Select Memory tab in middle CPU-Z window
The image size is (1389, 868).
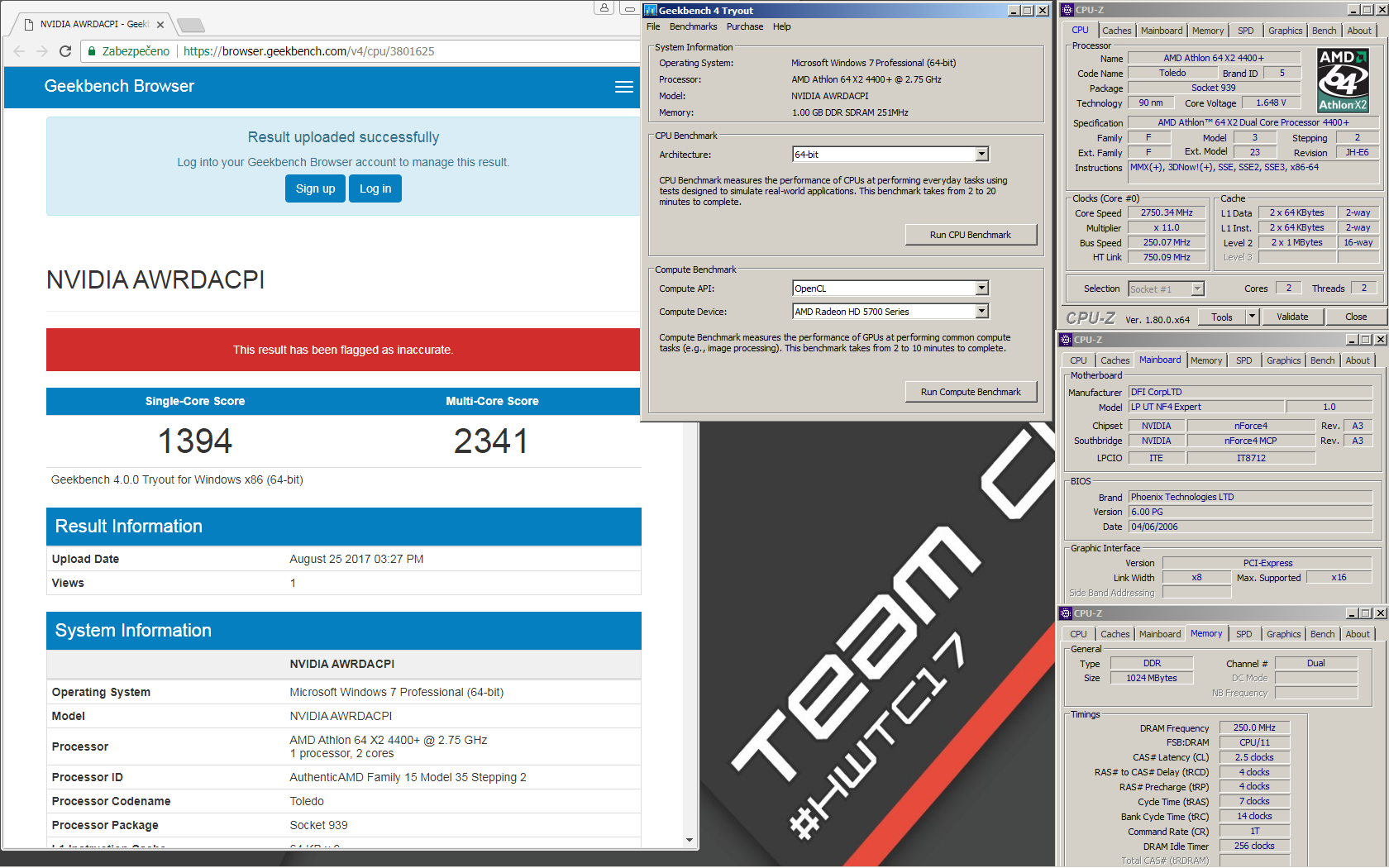coord(1206,360)
